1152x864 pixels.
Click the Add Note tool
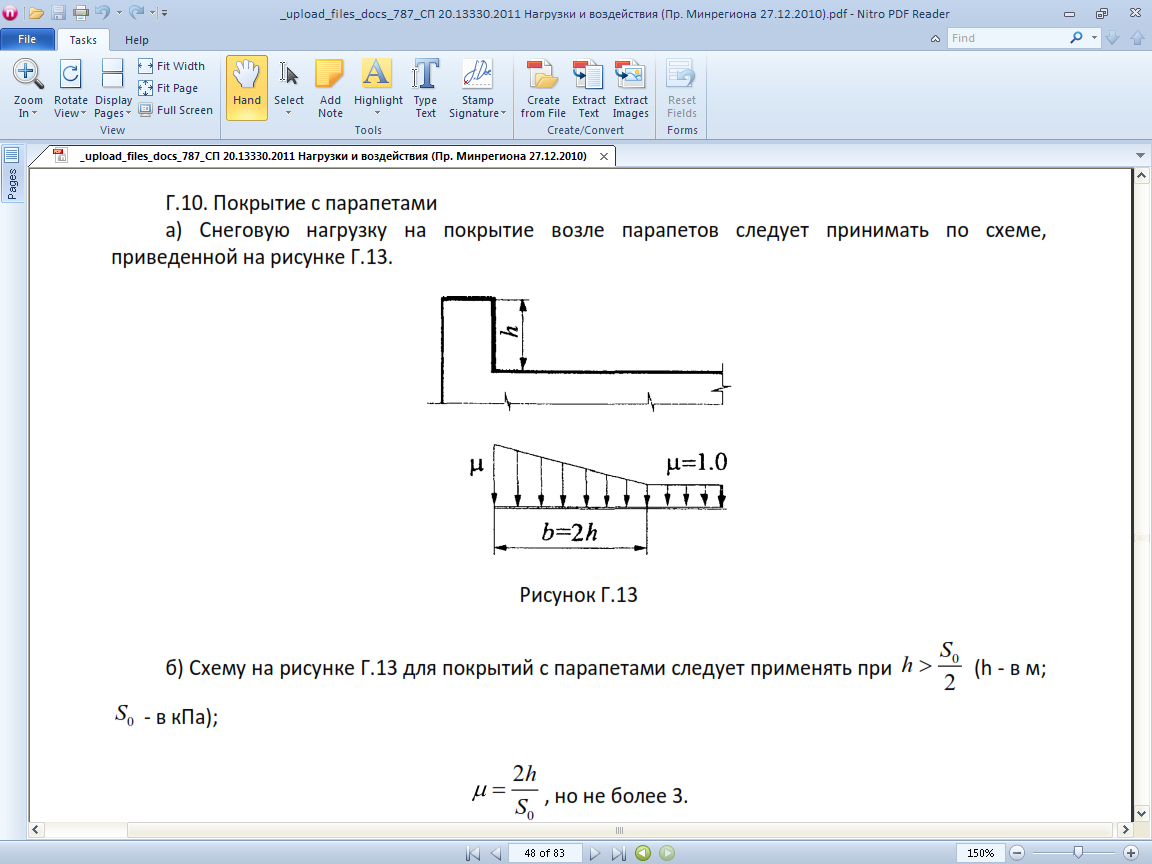click(x=330, y=87)
